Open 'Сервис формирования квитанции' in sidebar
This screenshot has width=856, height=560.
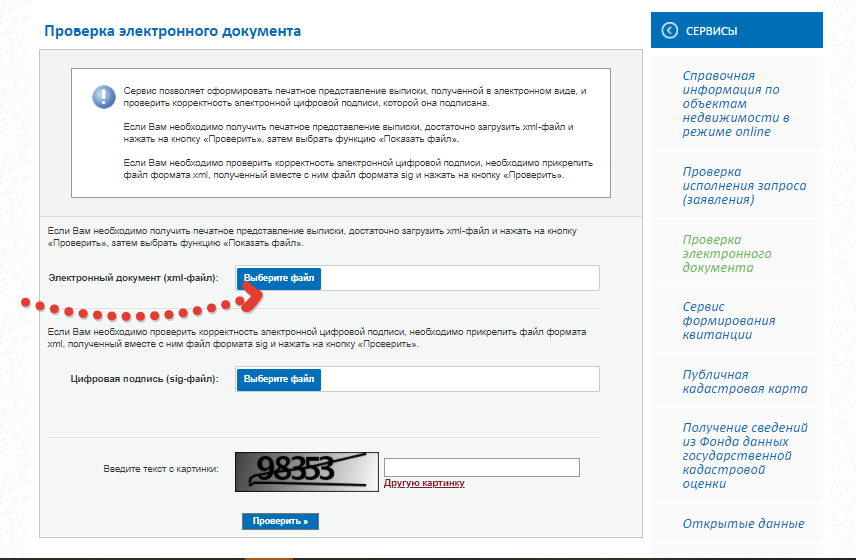click(728, 320)
